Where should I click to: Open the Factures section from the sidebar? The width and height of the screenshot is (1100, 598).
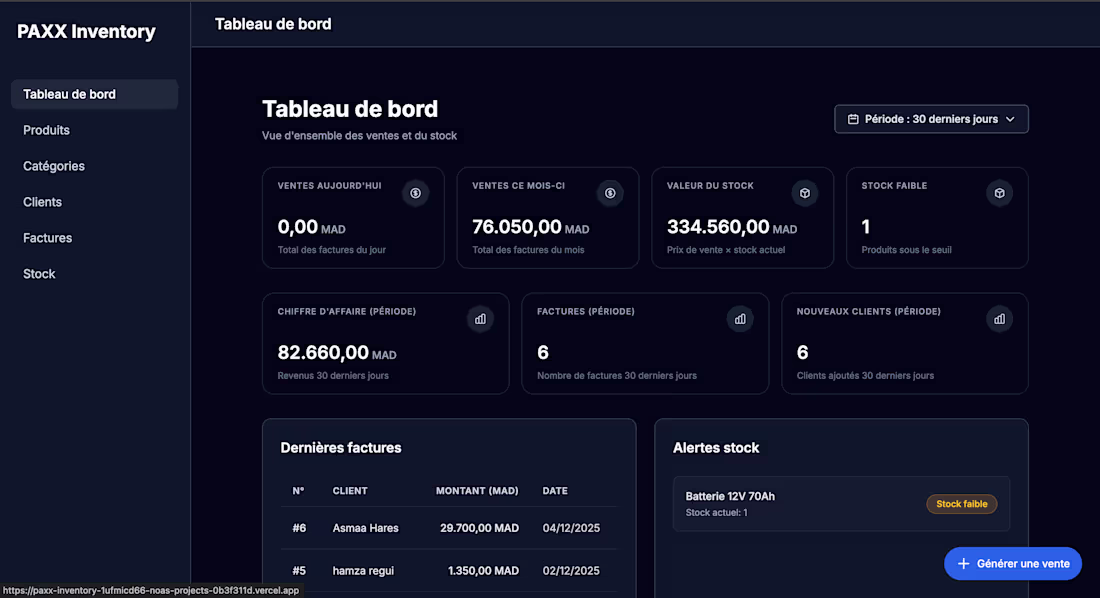(x=46, y=237)
